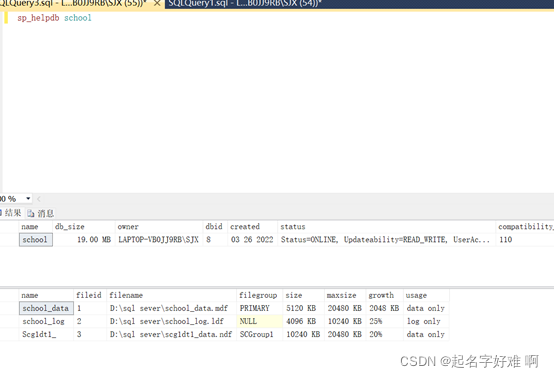
Task: Select the SQLQuery3.sql tab
Action: click(x=74, y=4)
